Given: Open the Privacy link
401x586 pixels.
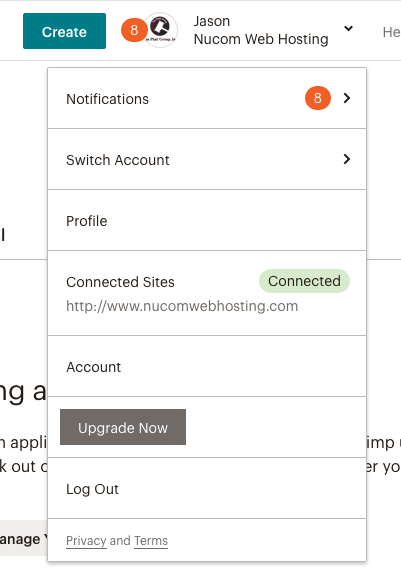Looking at the screenshot, I should point(86,541).
